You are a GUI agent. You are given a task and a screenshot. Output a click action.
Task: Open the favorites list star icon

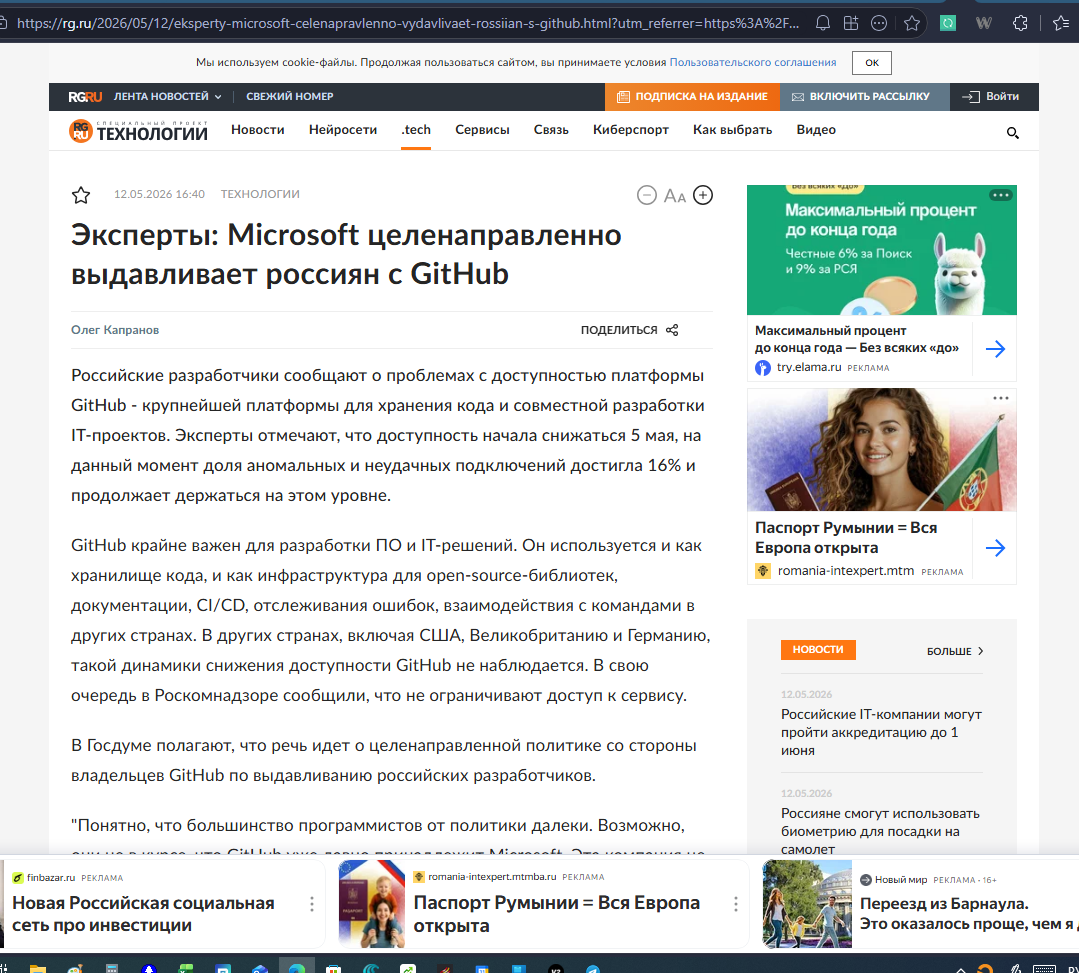click(x=1060, y=23)
